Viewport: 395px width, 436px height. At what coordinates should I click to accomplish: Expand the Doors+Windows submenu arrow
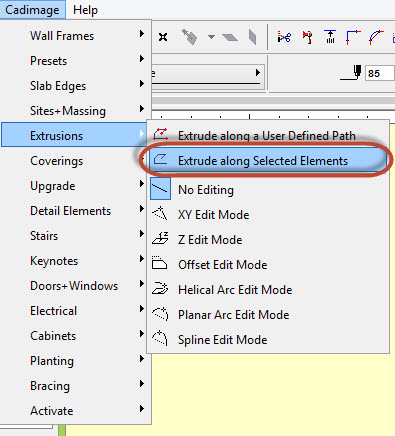tap(142, 283)
